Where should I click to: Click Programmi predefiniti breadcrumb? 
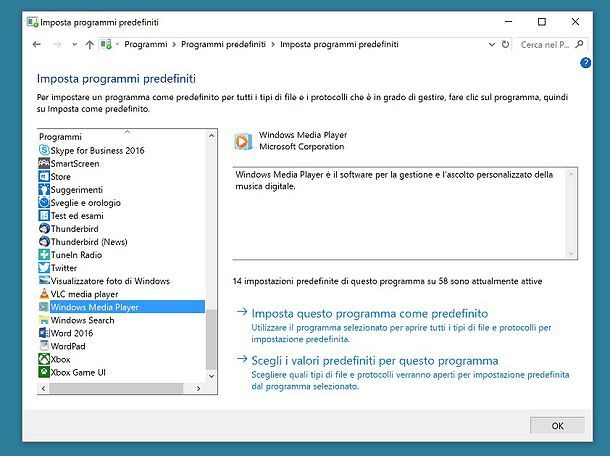pos(223,44)
